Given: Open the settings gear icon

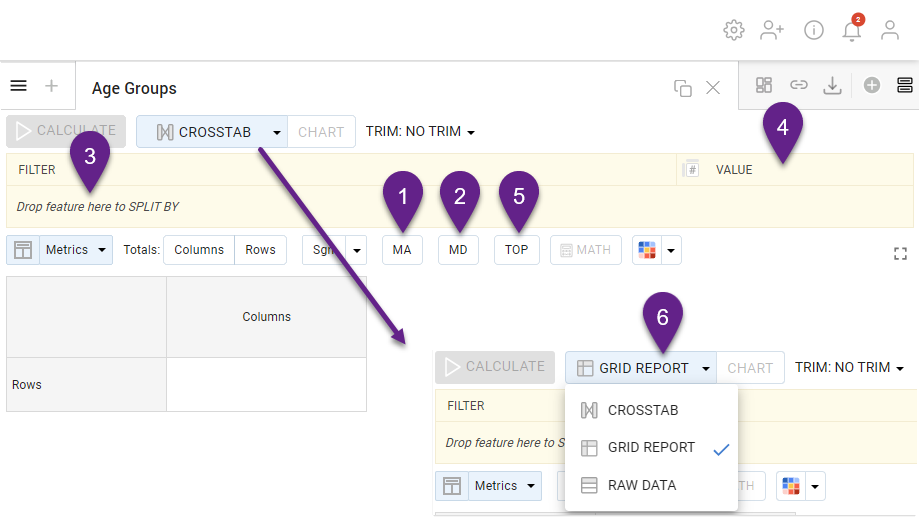Looking at the screenshot, I should click(734, 30).
